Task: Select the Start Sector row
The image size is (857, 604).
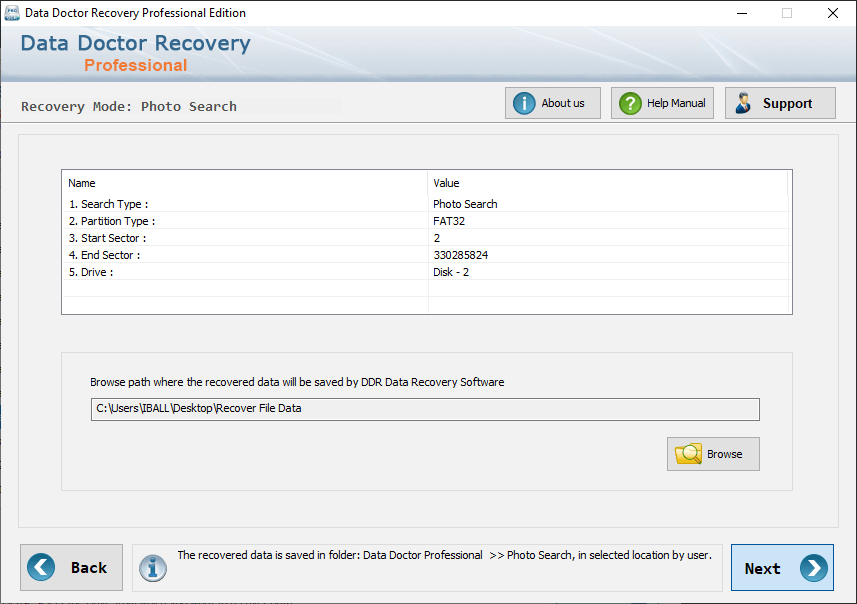Action: [426, 238]
